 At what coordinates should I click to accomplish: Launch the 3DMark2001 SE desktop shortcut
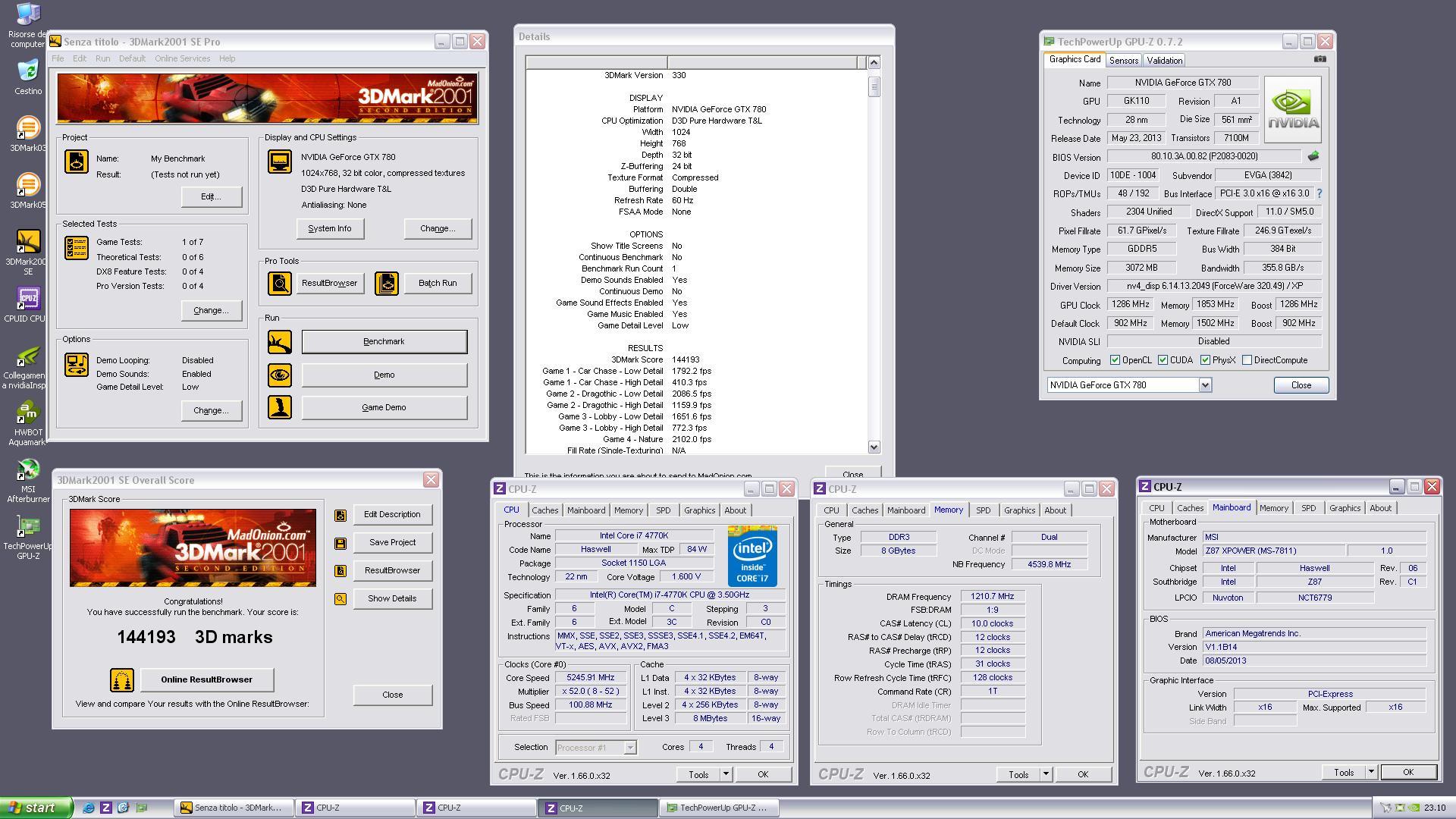click(28, 253)
